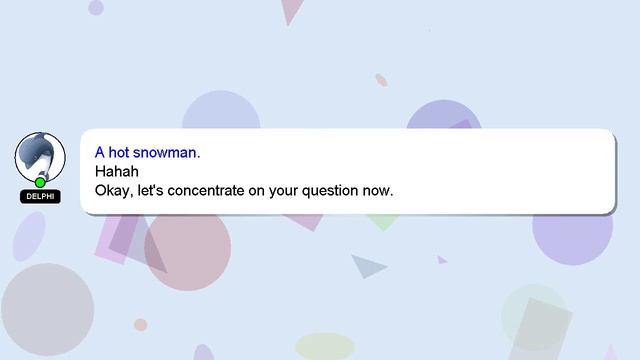Click the small purple circle in the top-left

96,7
